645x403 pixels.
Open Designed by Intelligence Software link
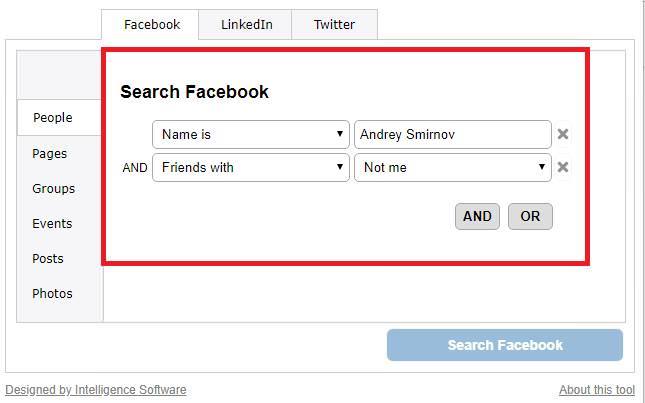click(x=96, y=389)
